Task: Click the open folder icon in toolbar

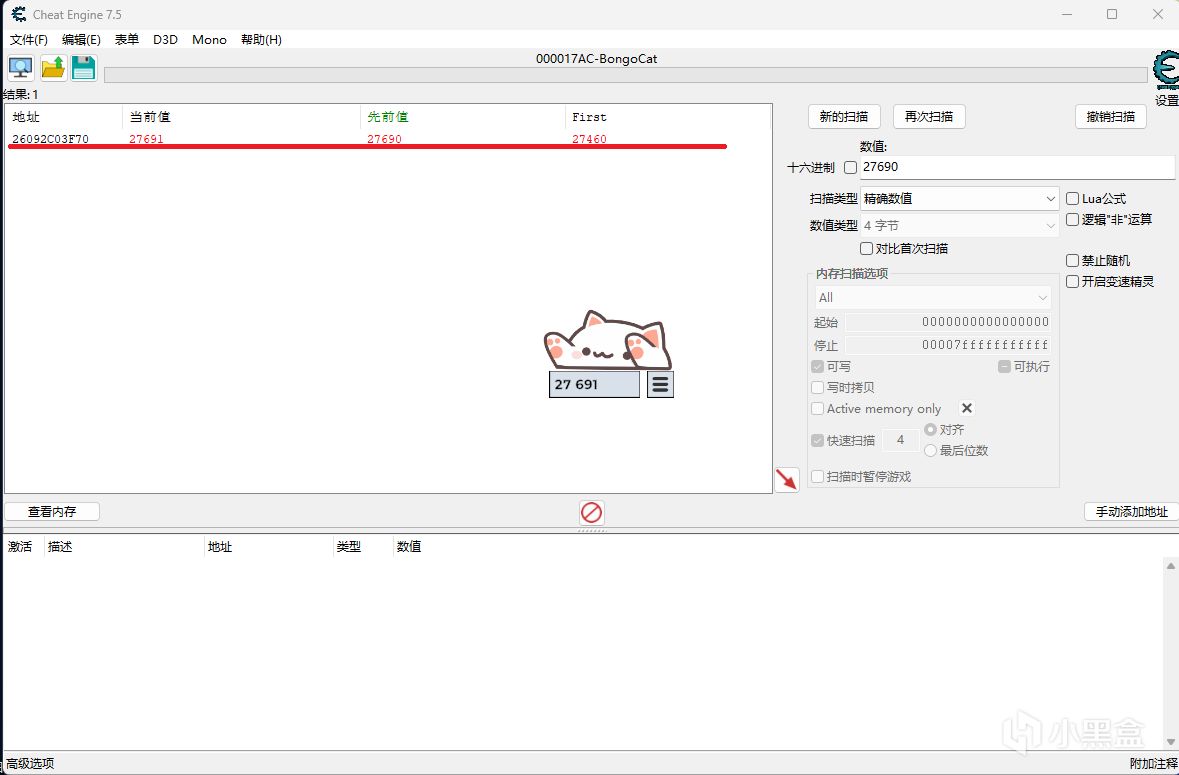Action: [x=53, y=68]
